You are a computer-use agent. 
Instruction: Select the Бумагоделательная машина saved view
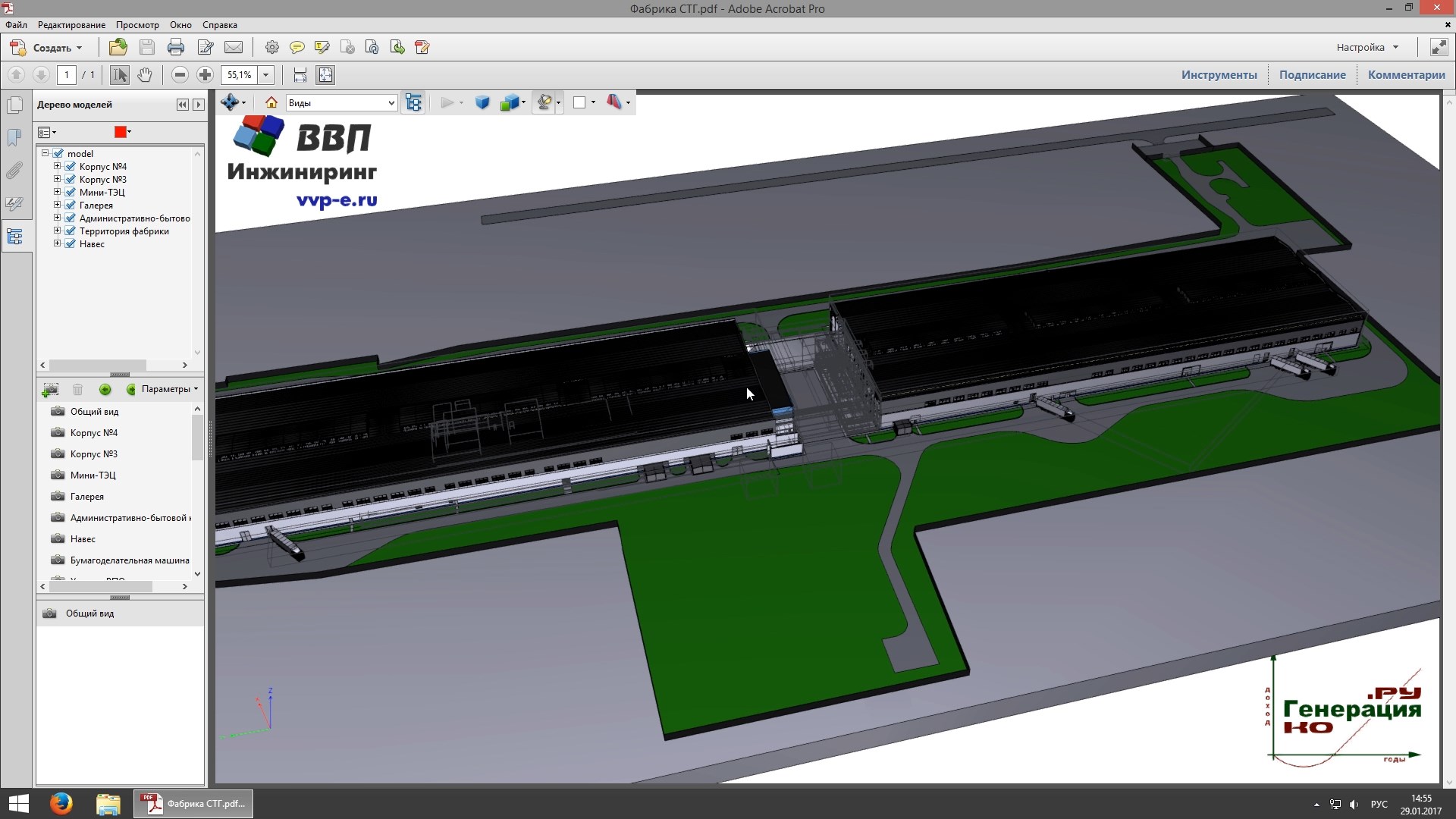pos(130,560)
